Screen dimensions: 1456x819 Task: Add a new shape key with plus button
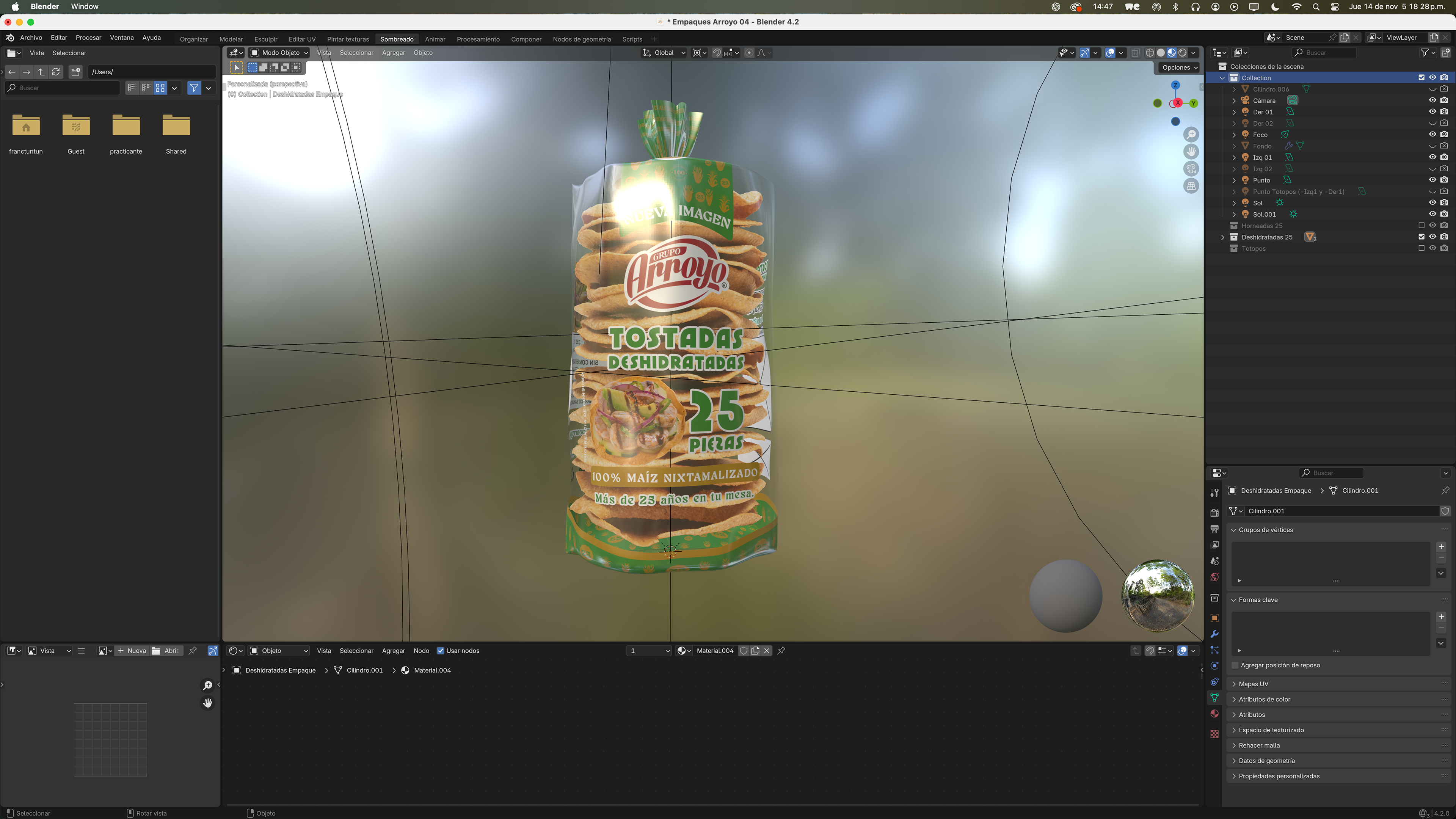(1441, 617)
